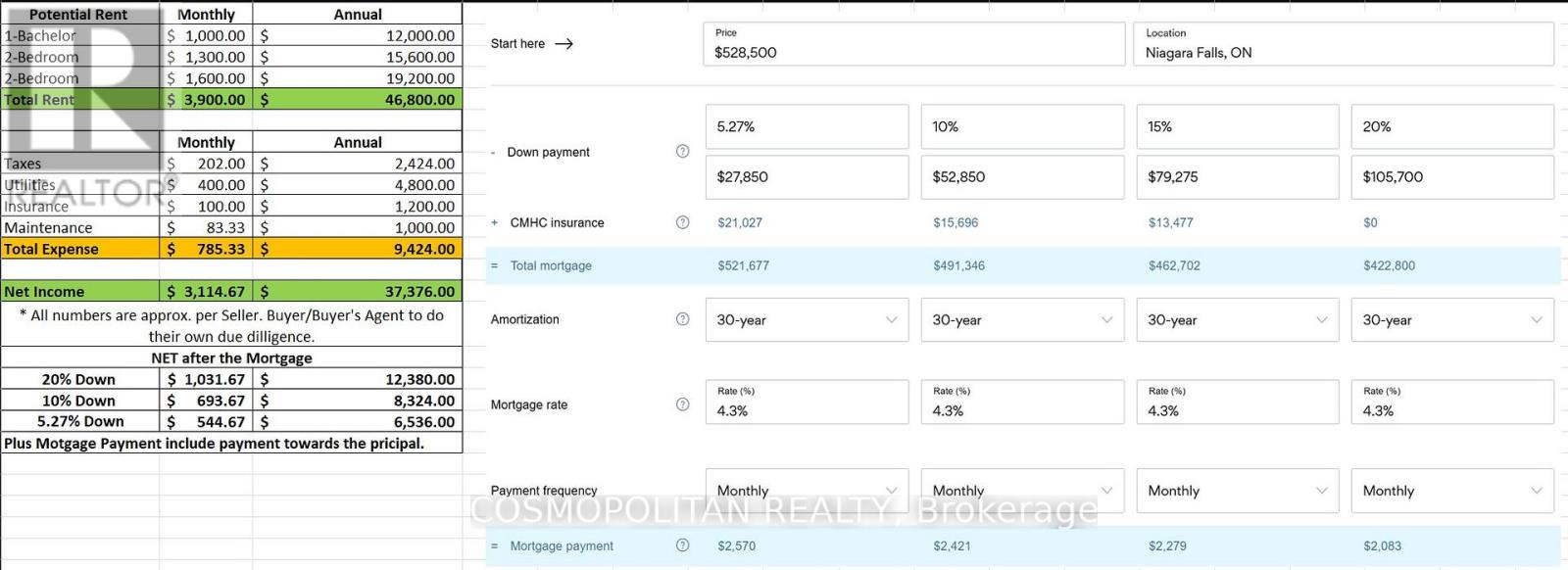Expand CMHC insurance with the plus sign

coord(495,222)
